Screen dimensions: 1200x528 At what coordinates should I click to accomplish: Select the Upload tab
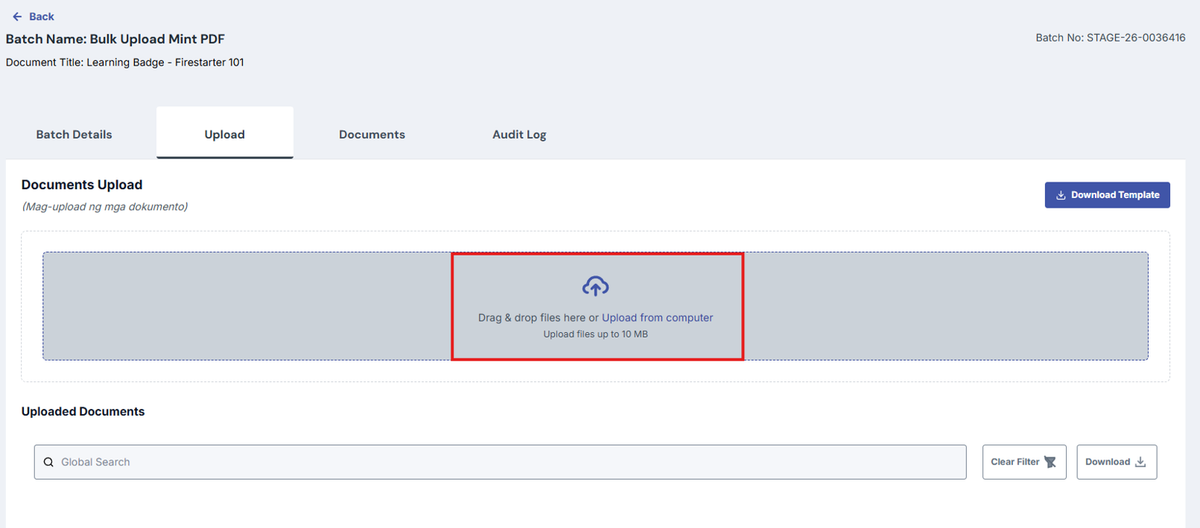[x=225, y=134]
